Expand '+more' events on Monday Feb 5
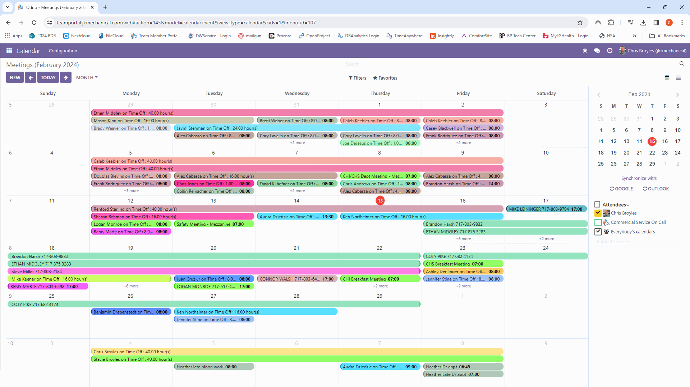Viewport: 690px width, 387px height. pos(131,191)
